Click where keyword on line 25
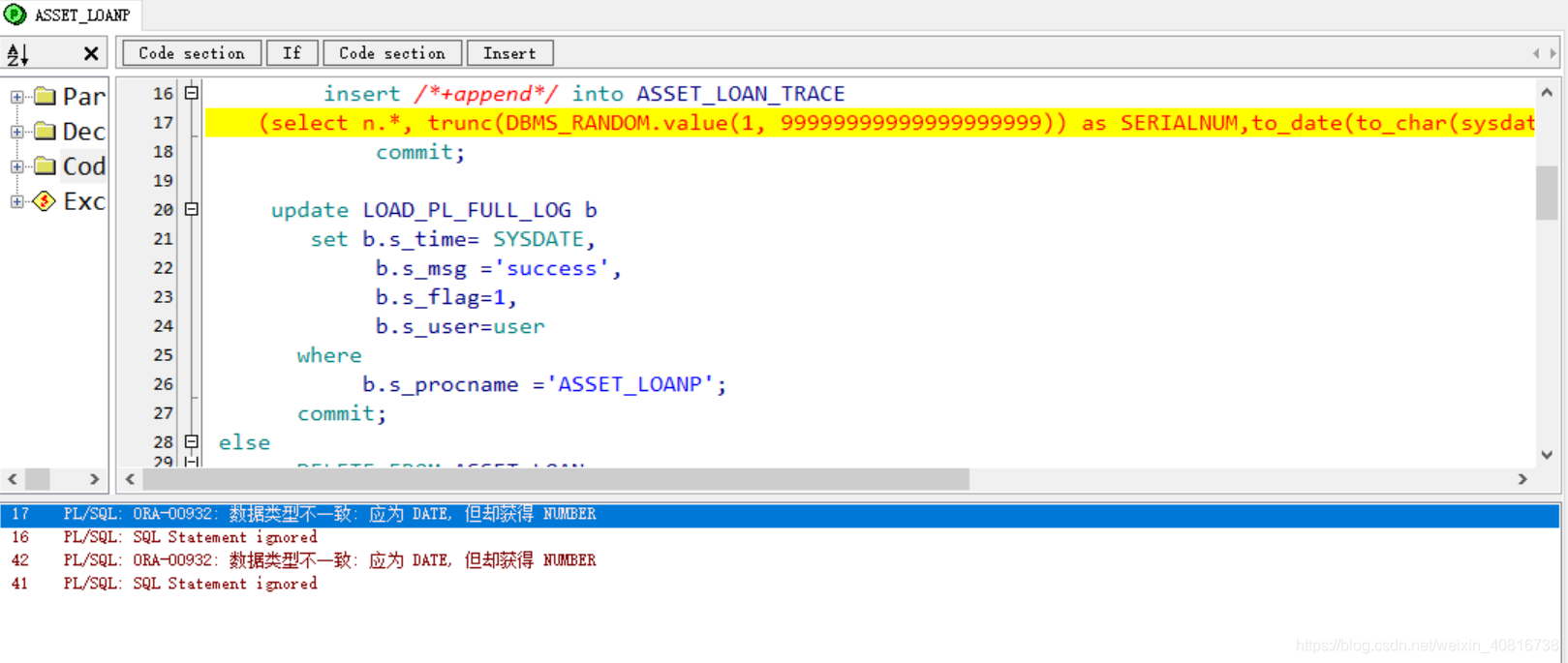The image size is (1568, 663). click(x=329, y=355)
